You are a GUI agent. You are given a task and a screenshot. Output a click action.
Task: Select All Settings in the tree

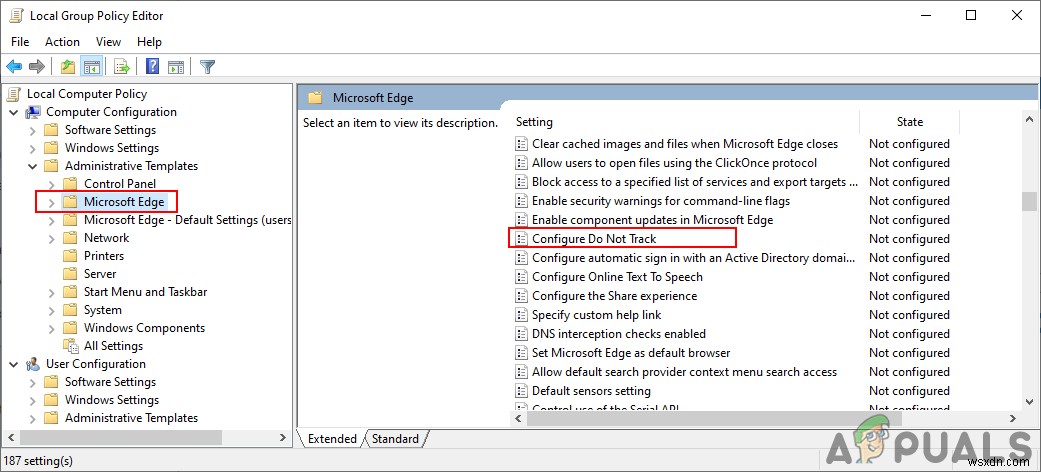pyautogui.click(x=113, y=346)
